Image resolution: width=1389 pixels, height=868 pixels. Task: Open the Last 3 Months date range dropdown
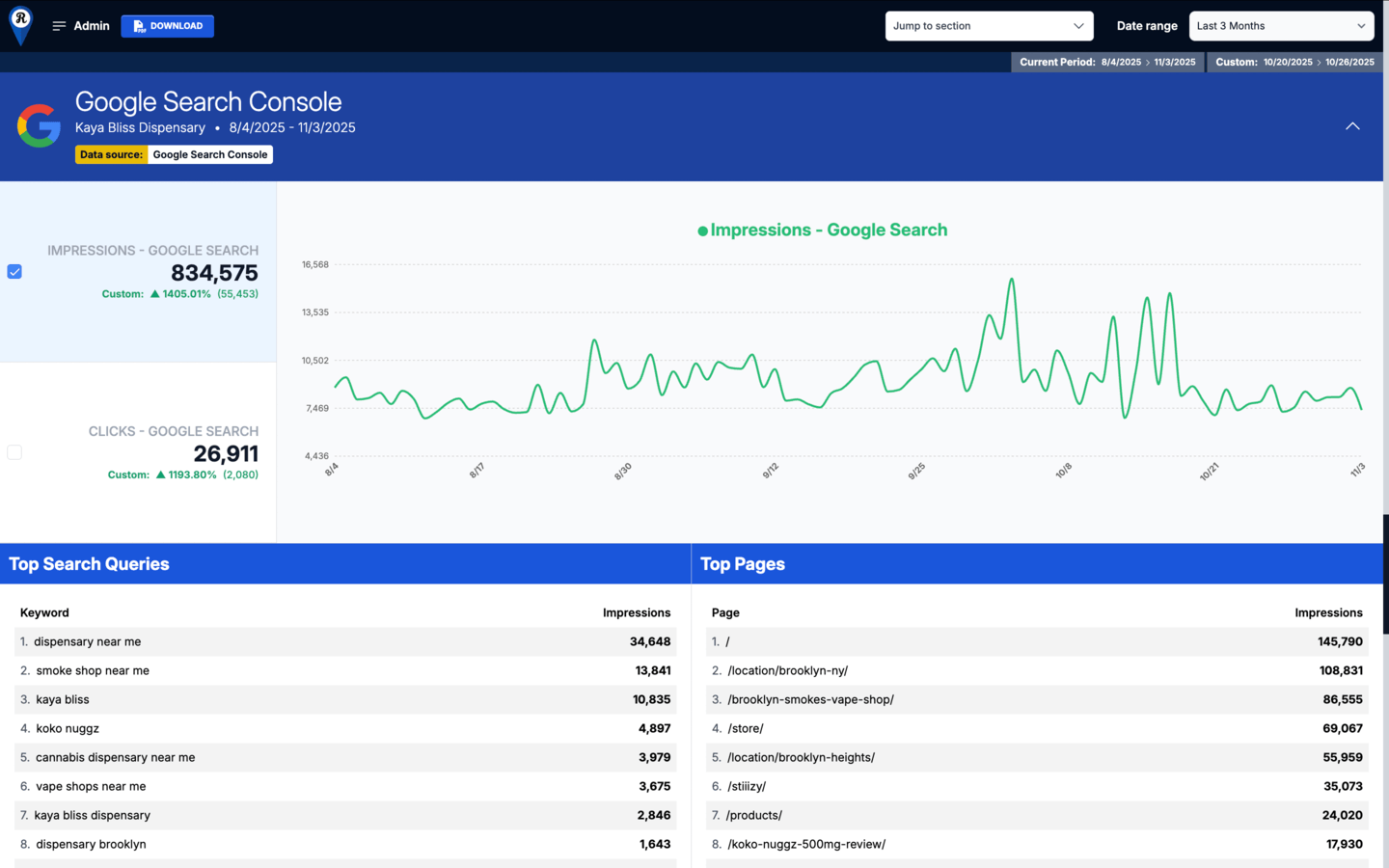click(x=1281, y=26)
